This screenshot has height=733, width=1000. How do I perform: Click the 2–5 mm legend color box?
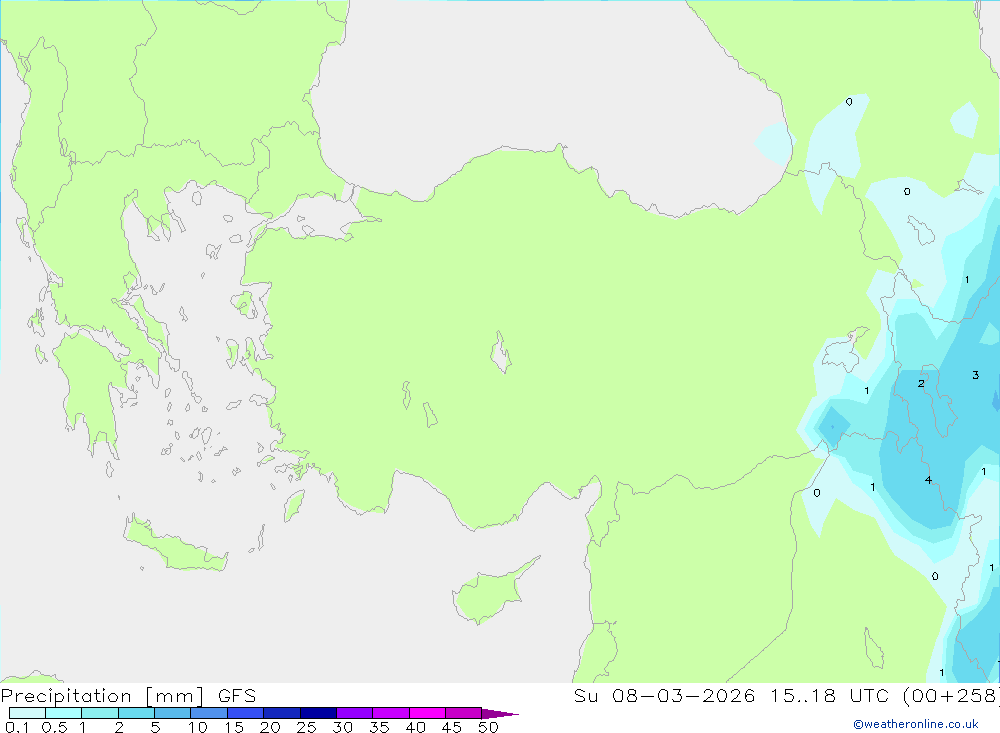click(136, 713)
